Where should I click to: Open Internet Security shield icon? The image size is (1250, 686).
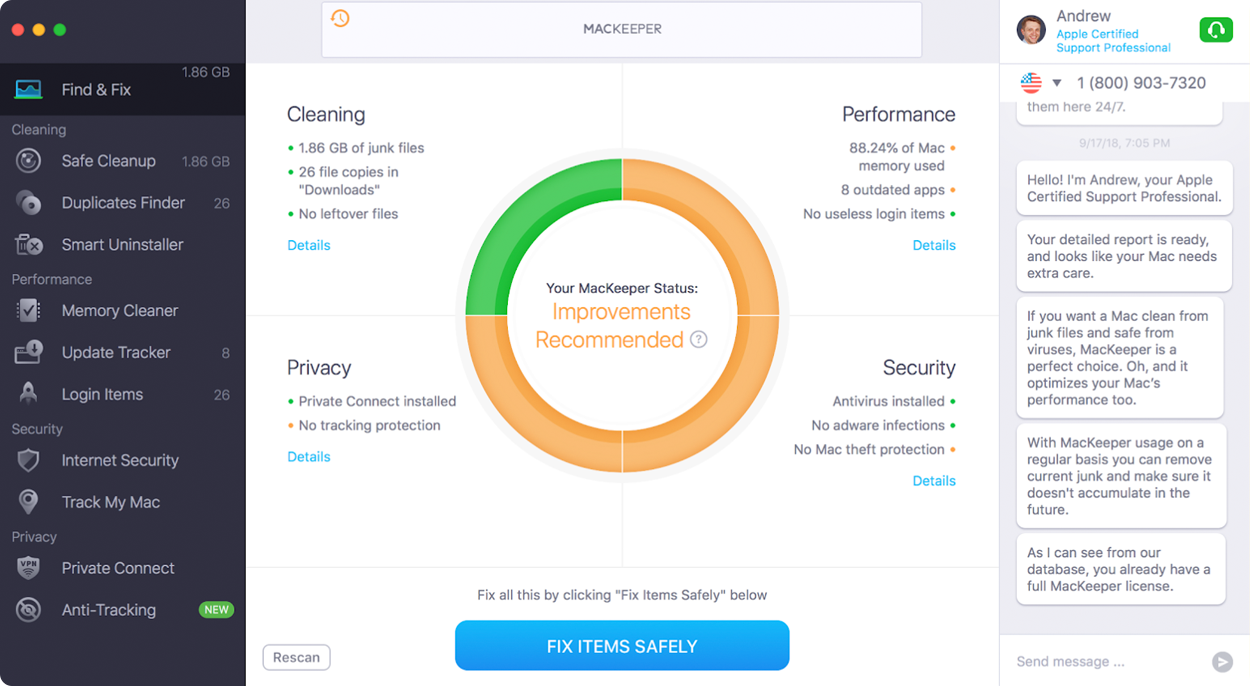[x=28, y=461]
